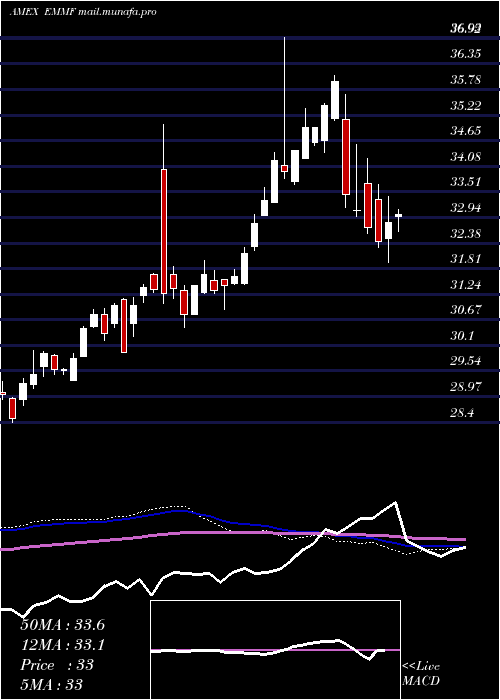
Task: Select the 28.97 price axis label
Action: point(466,386)
